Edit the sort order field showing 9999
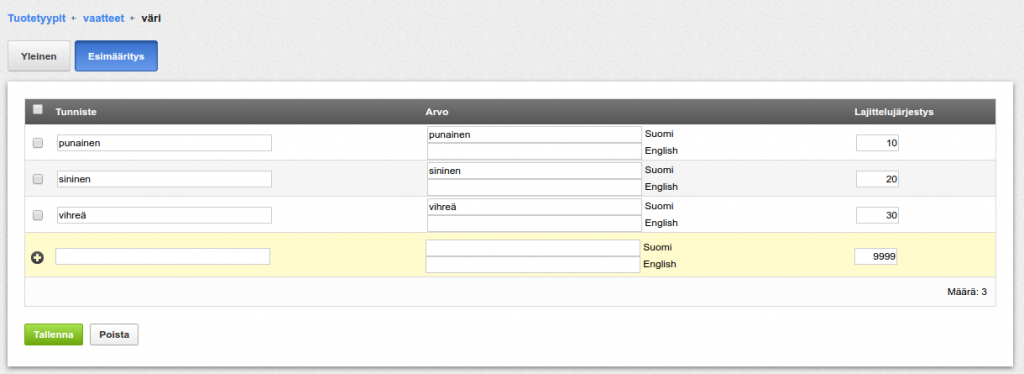This screenshot has width=1024, height=374. coord(876,257)
